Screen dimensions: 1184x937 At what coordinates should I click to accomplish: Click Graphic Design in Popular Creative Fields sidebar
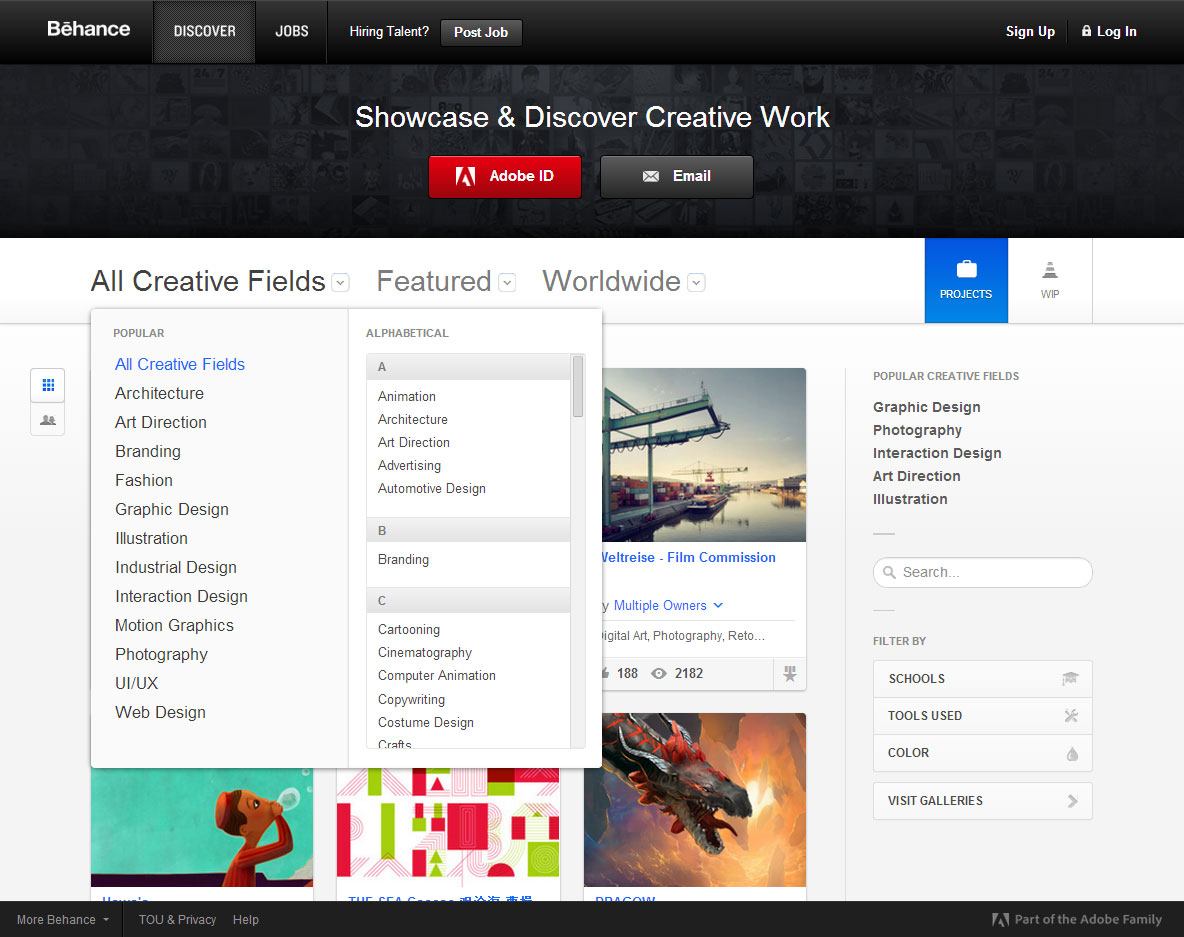[927, 407]
